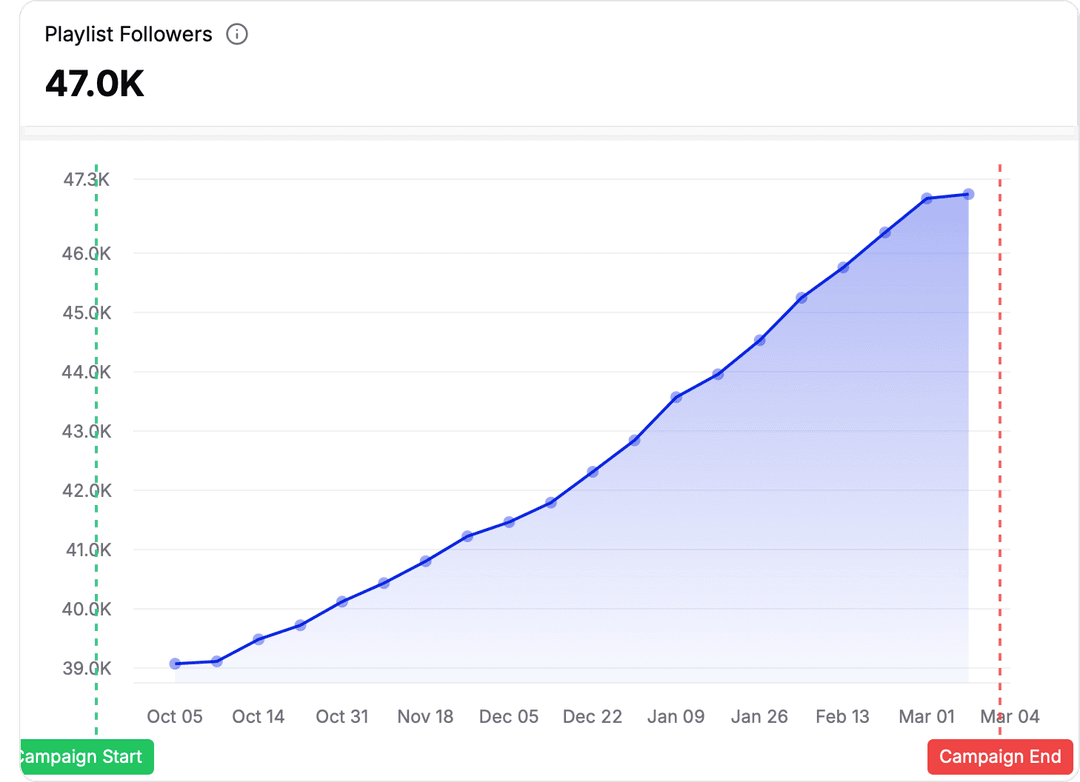Select the data point above Feb 13
Viewport: 1080px width, 782px height.
[842, 266]
